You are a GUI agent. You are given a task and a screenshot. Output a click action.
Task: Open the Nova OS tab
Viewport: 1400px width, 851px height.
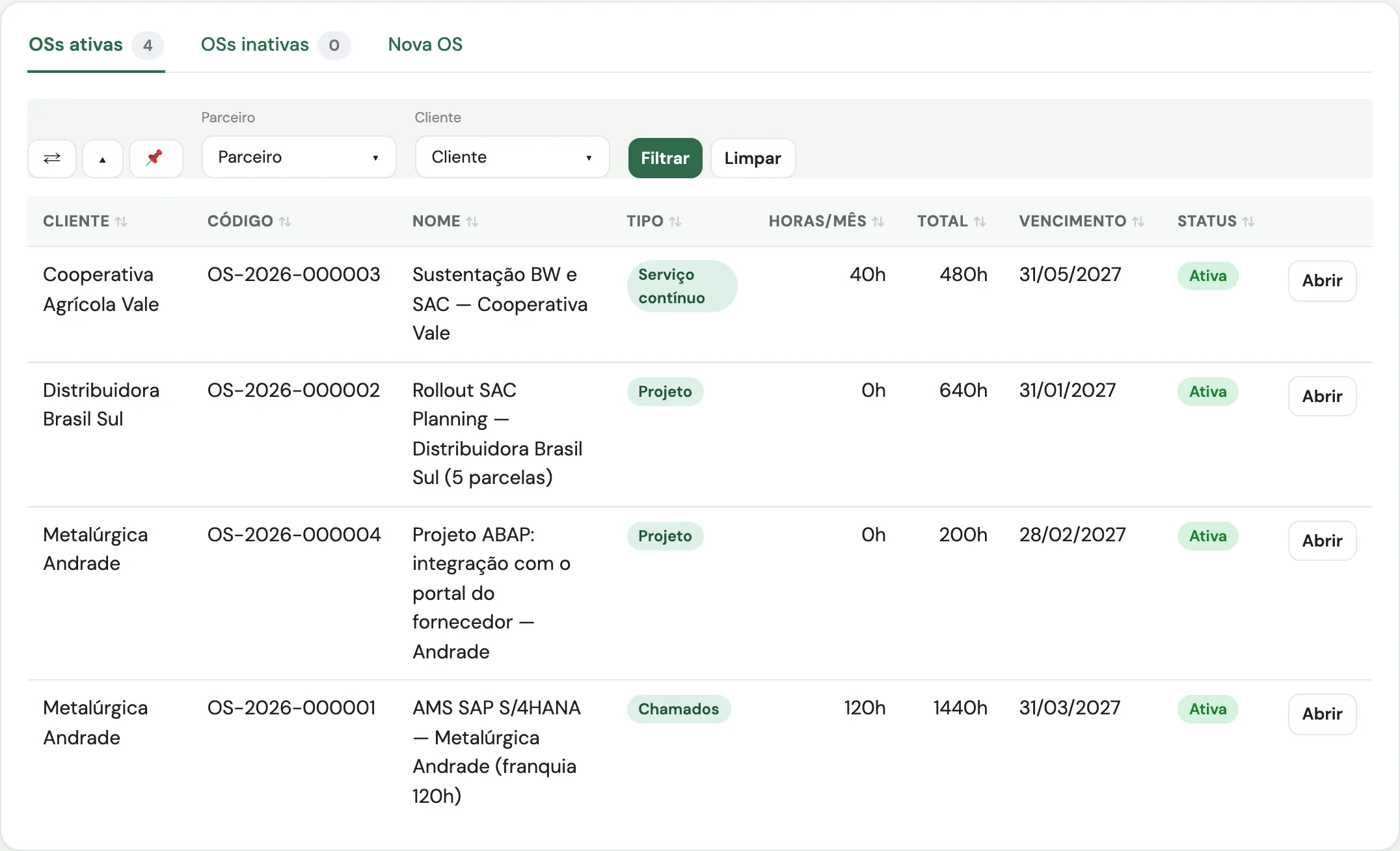click(x=425, y=45)
